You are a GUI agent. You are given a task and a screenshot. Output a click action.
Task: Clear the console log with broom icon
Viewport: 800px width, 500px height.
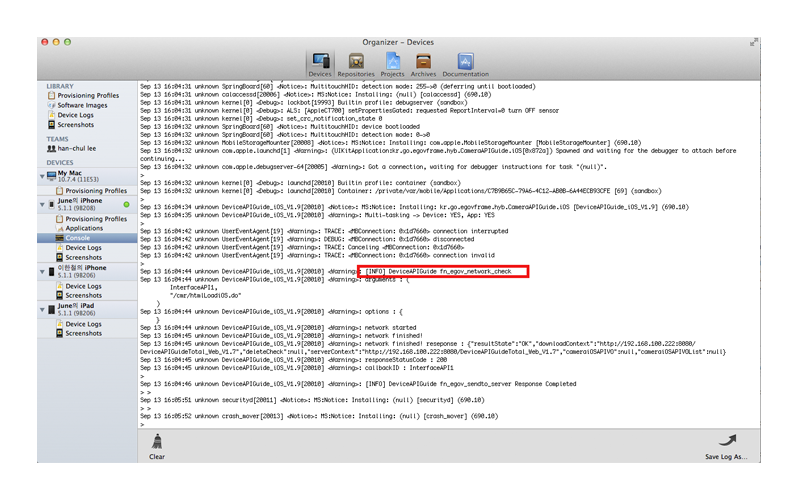157,444
